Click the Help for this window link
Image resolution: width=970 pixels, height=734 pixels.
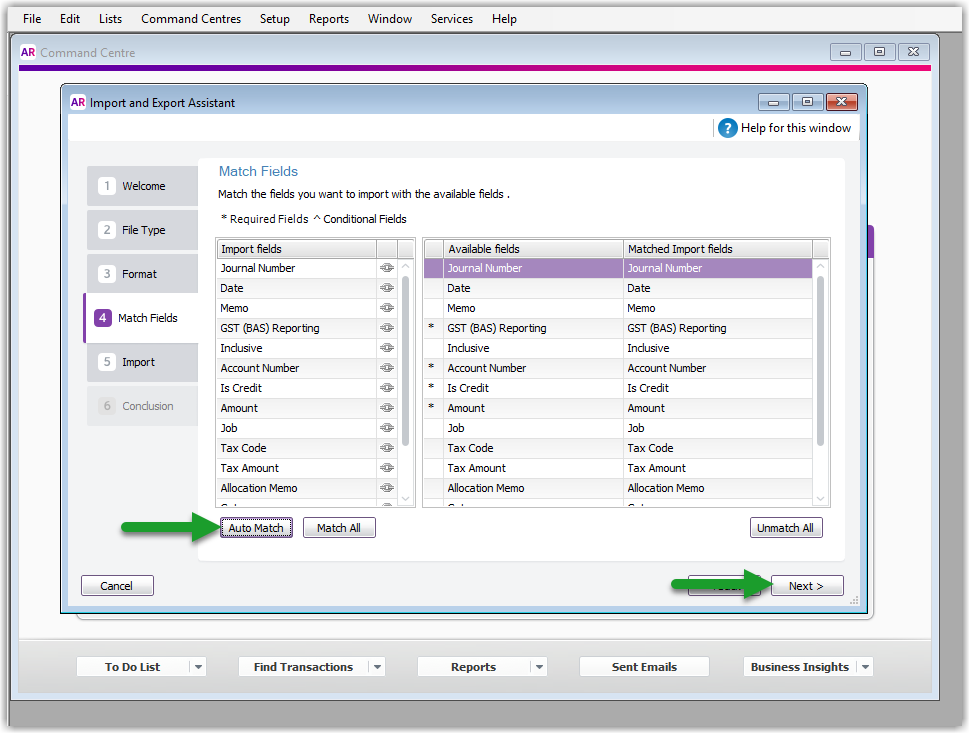pos(796,128)
